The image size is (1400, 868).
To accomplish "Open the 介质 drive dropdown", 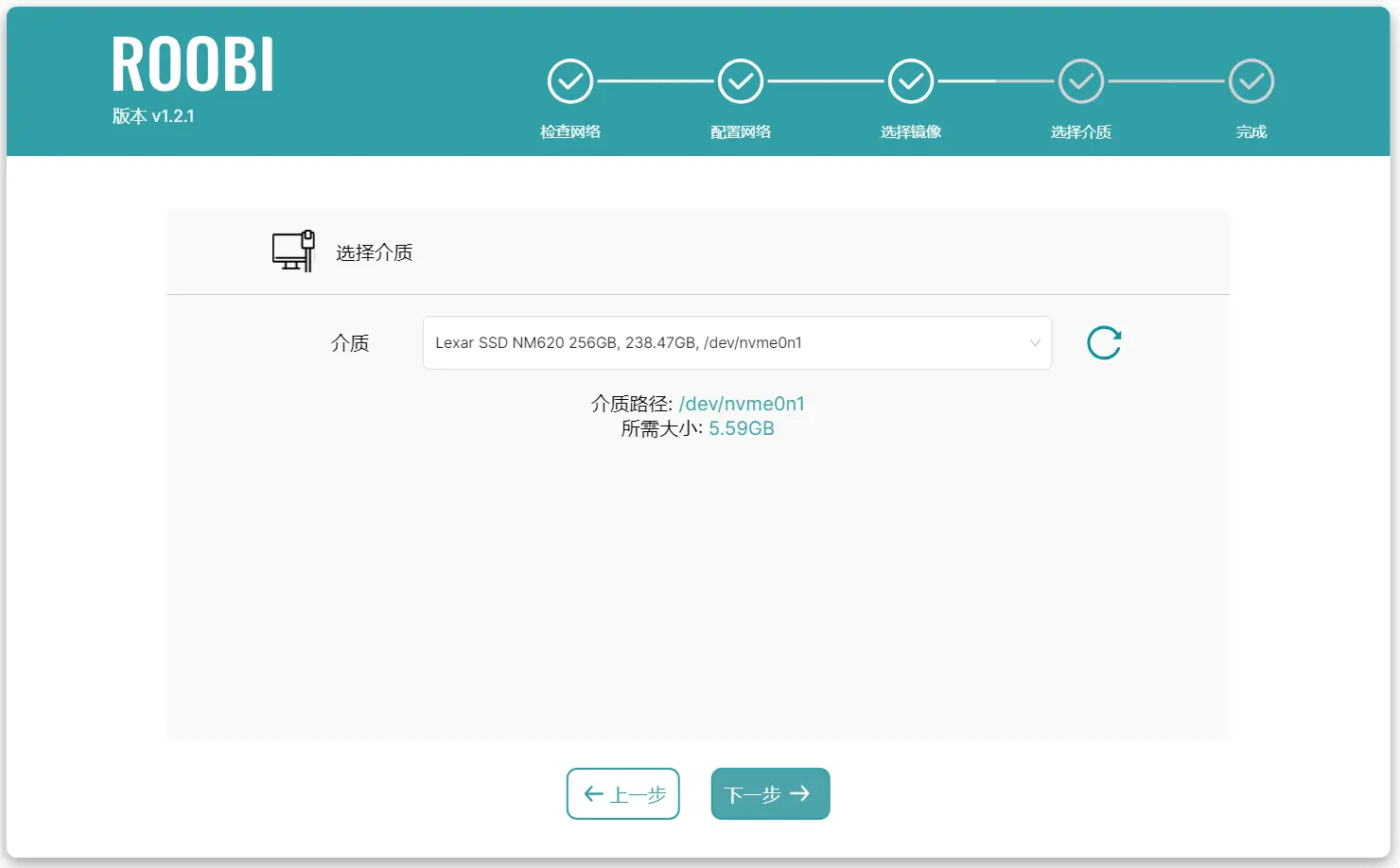I will (737, 342).
